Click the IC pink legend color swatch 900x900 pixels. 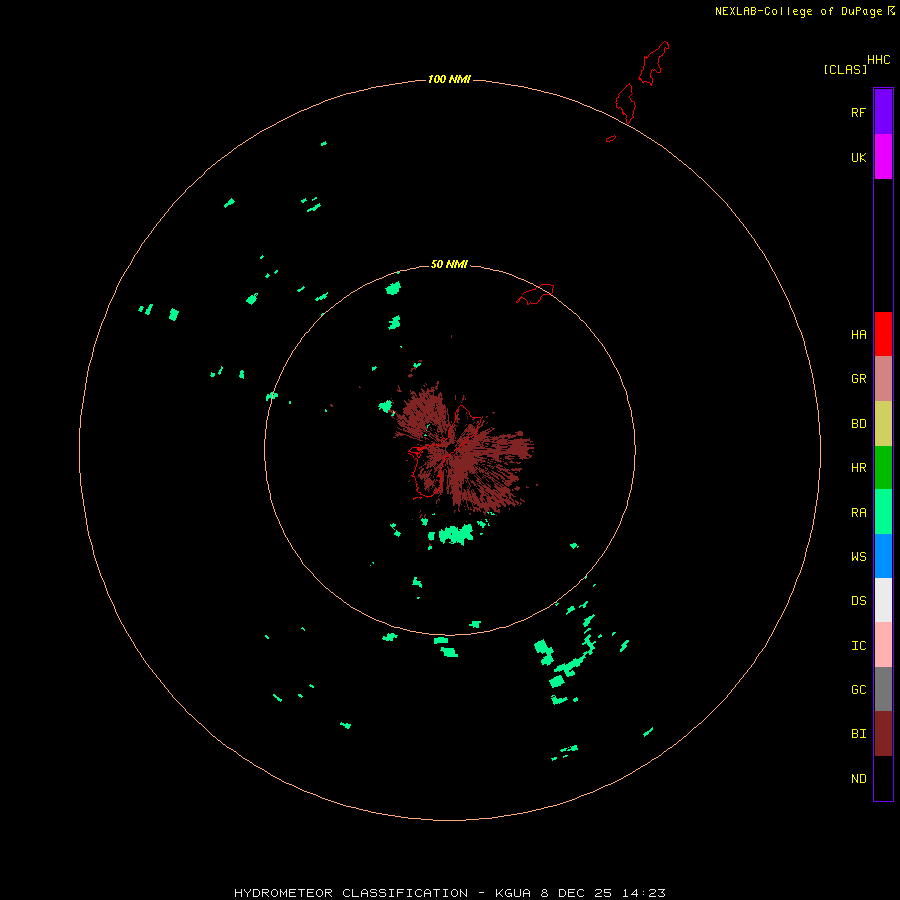coord(883,645)
